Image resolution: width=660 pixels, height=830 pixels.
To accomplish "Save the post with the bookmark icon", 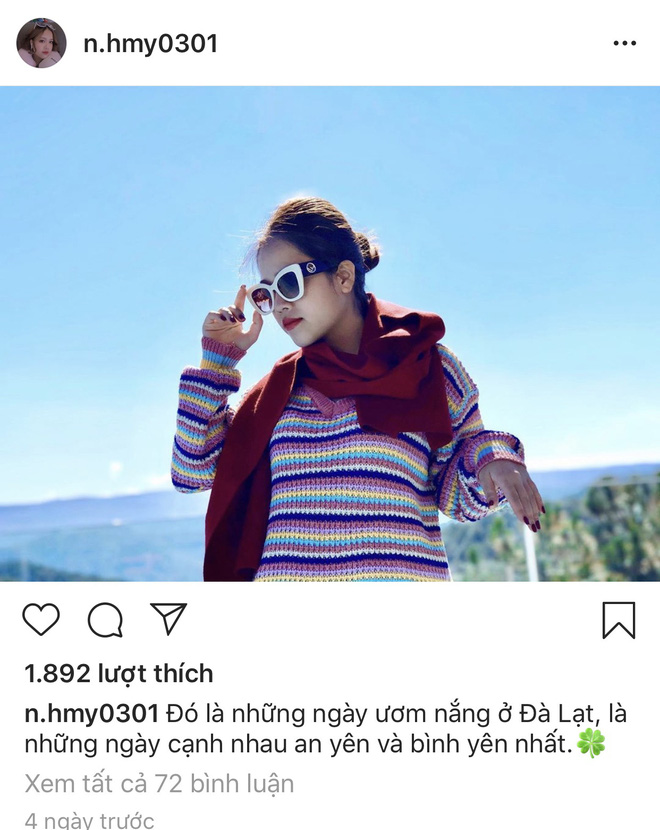I will point(619,620).
